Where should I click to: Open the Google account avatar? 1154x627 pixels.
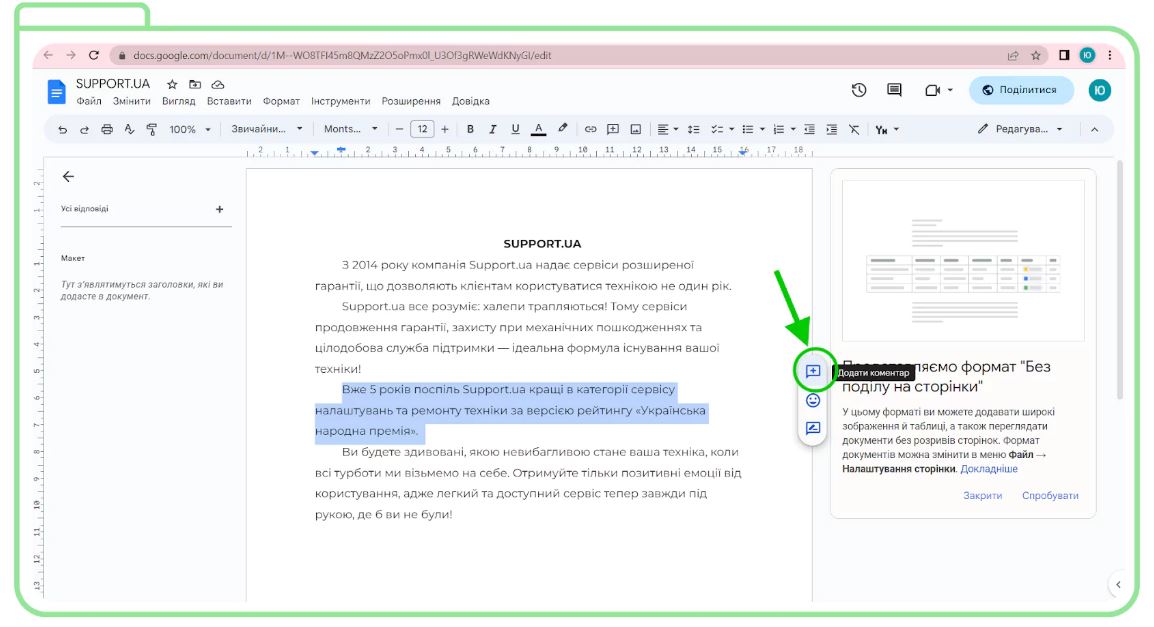(1100, 90)
